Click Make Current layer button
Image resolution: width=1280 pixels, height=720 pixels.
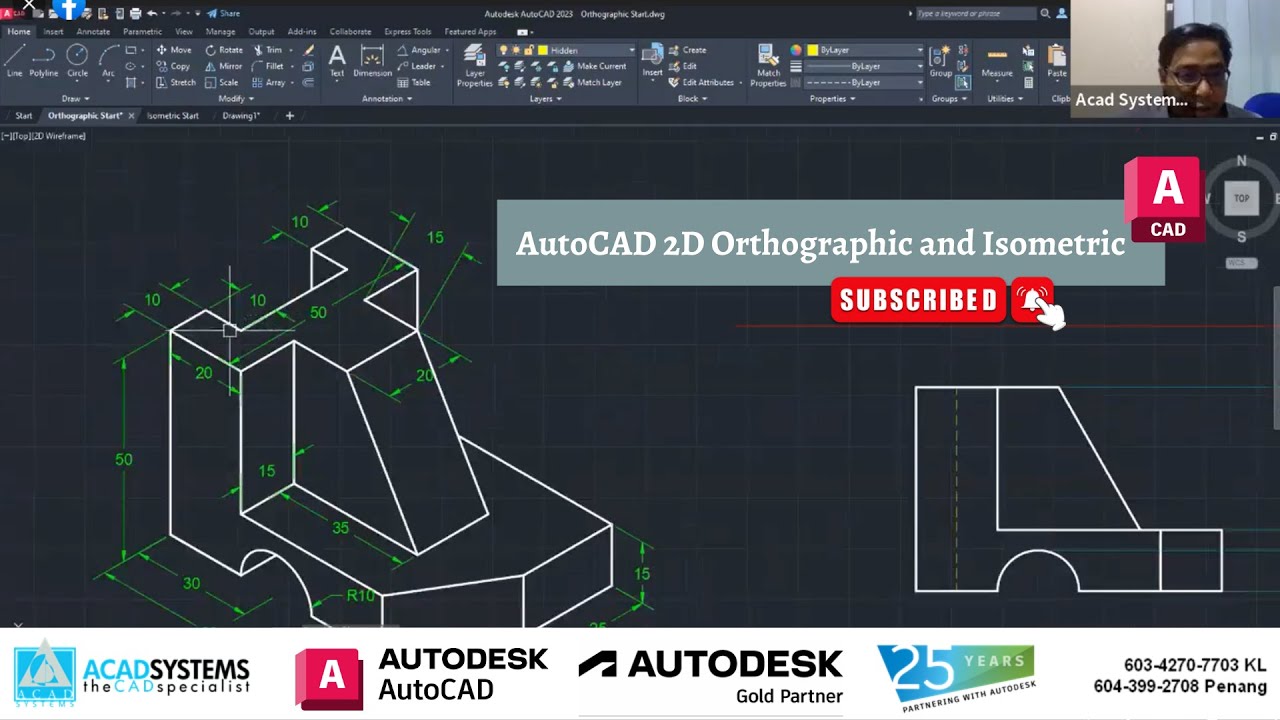click(x=593, y=66)
